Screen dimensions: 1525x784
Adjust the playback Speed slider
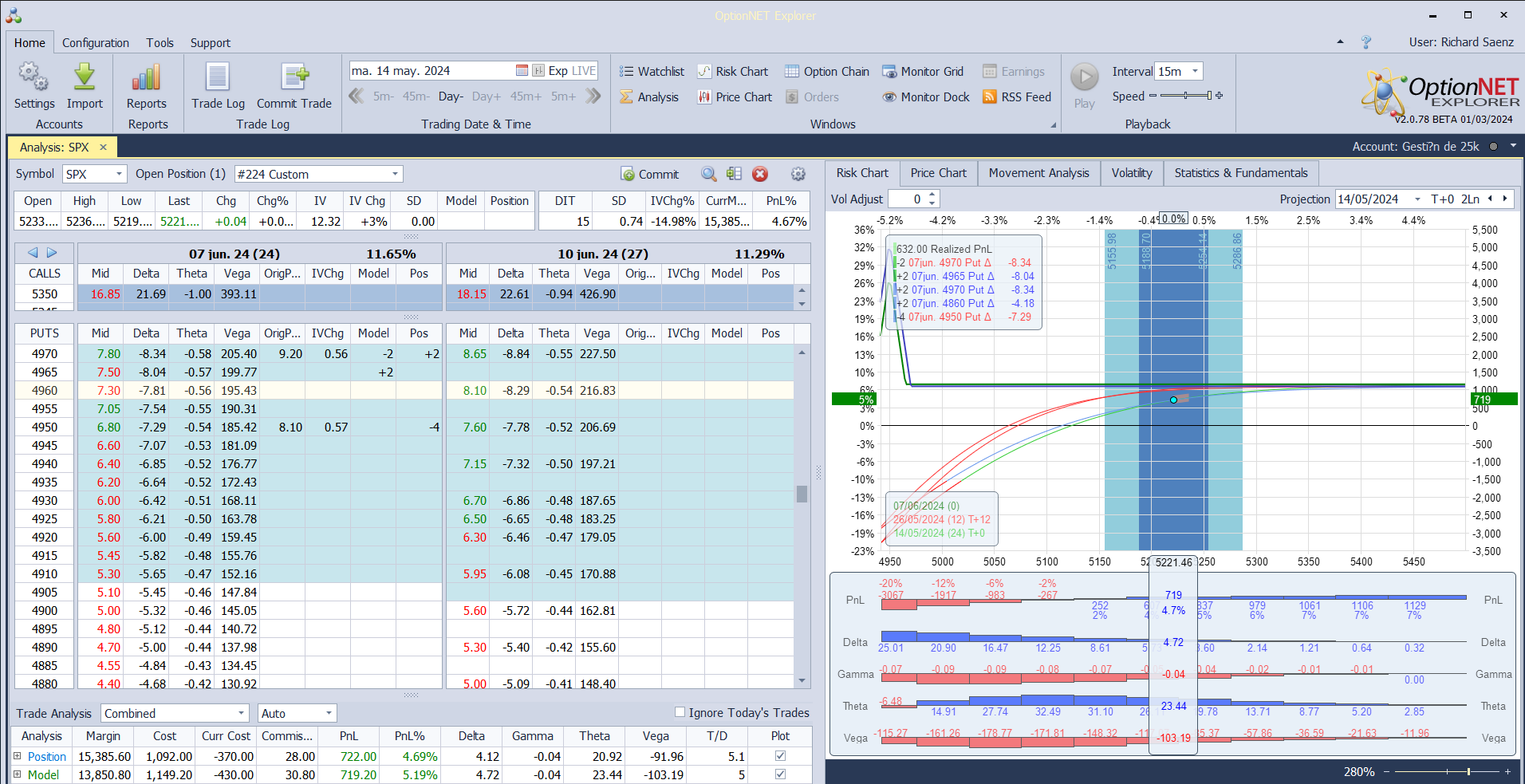1186,96
